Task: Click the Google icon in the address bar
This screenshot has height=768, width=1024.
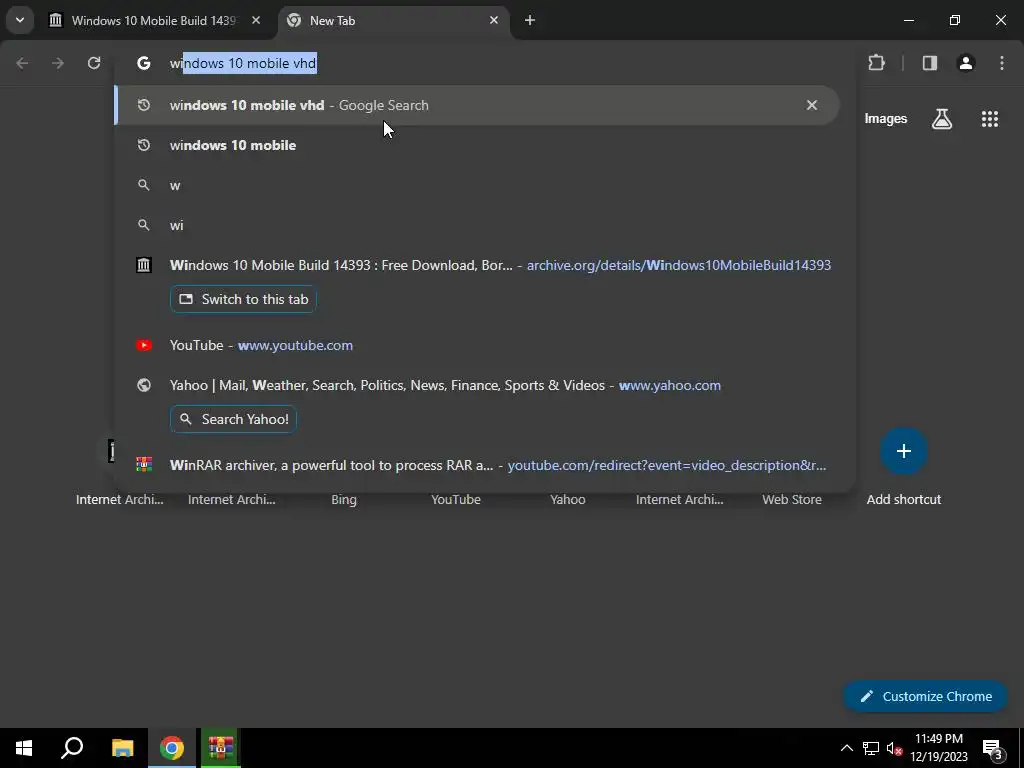Action: point(144,63)
